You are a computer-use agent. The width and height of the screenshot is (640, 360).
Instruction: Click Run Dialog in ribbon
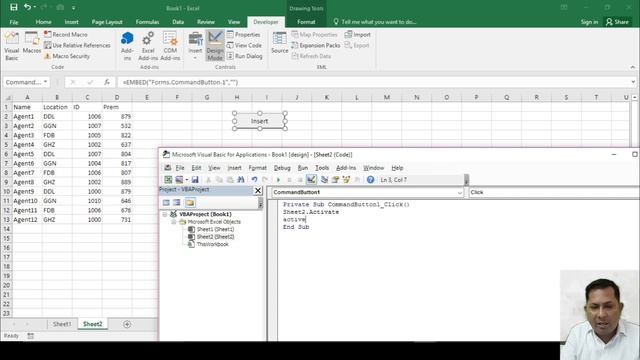coord(244,56)
